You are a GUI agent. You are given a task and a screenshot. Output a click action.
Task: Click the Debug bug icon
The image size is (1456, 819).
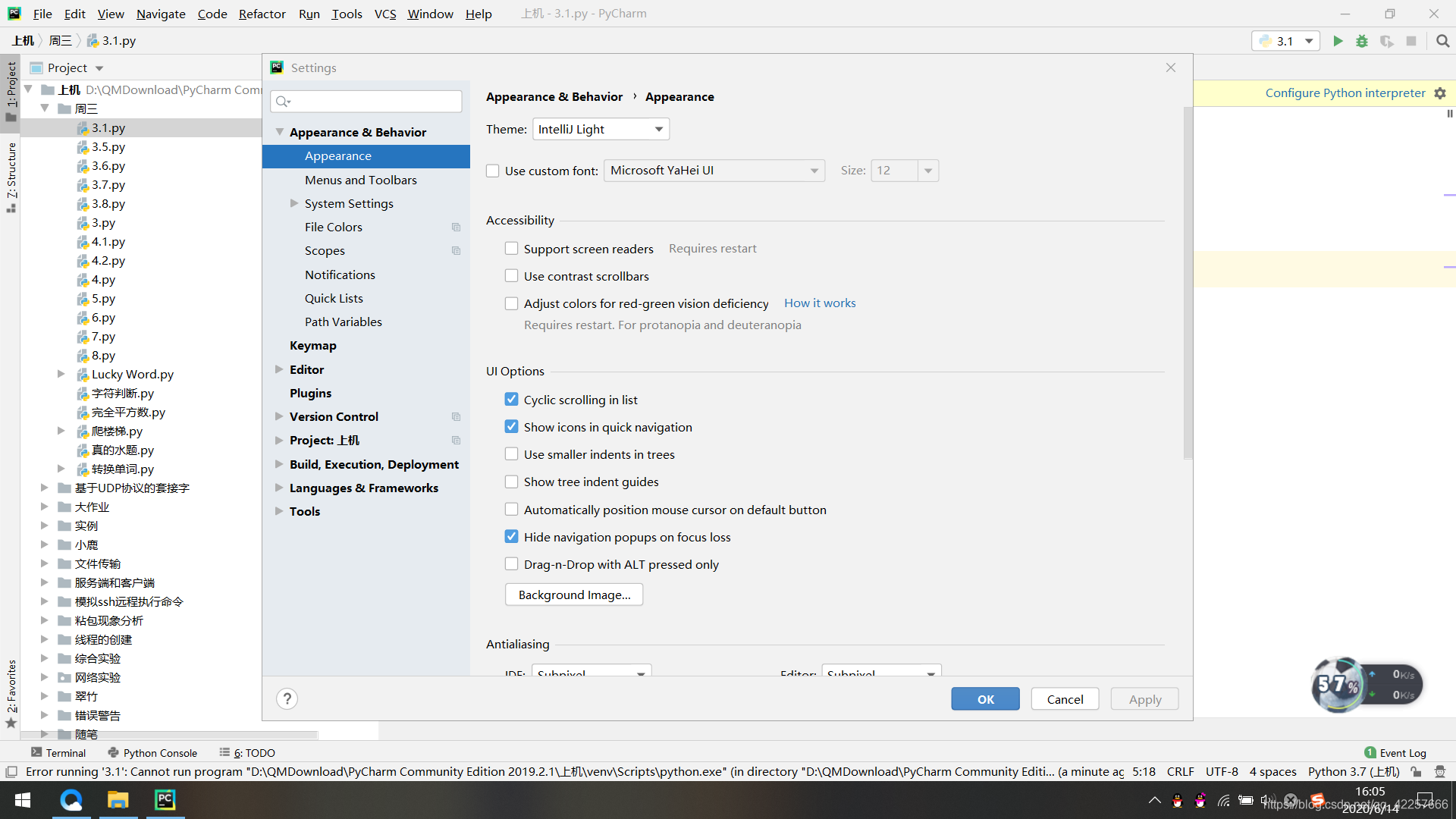1362,41
